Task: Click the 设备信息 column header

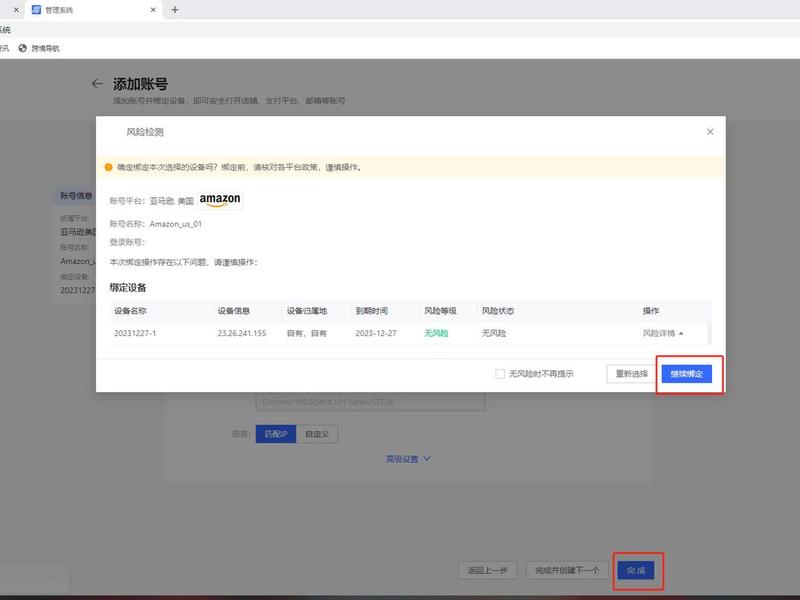Action: point(234,311)
